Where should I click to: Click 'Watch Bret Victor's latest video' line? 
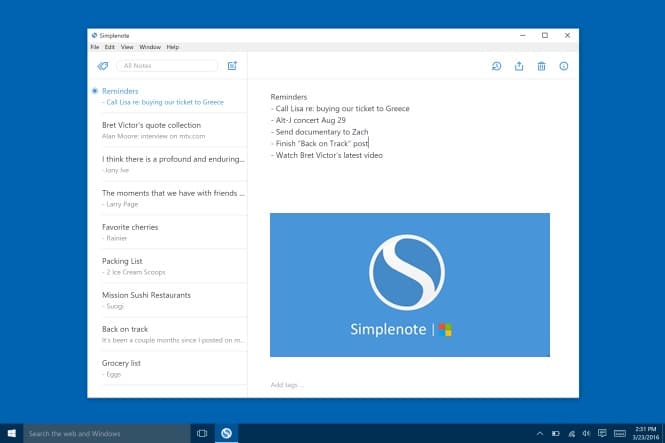327,155
